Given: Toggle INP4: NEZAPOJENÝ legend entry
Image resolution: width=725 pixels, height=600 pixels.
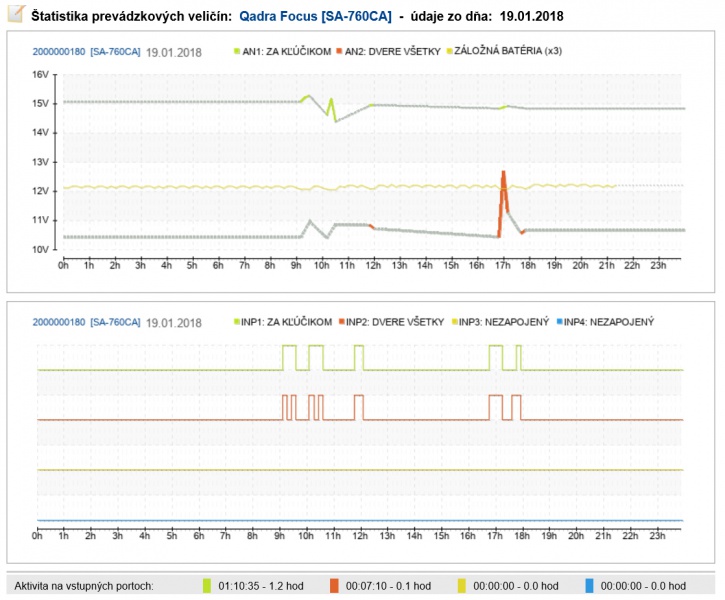Looking at the screenshot, I should (x=605, y=322).
